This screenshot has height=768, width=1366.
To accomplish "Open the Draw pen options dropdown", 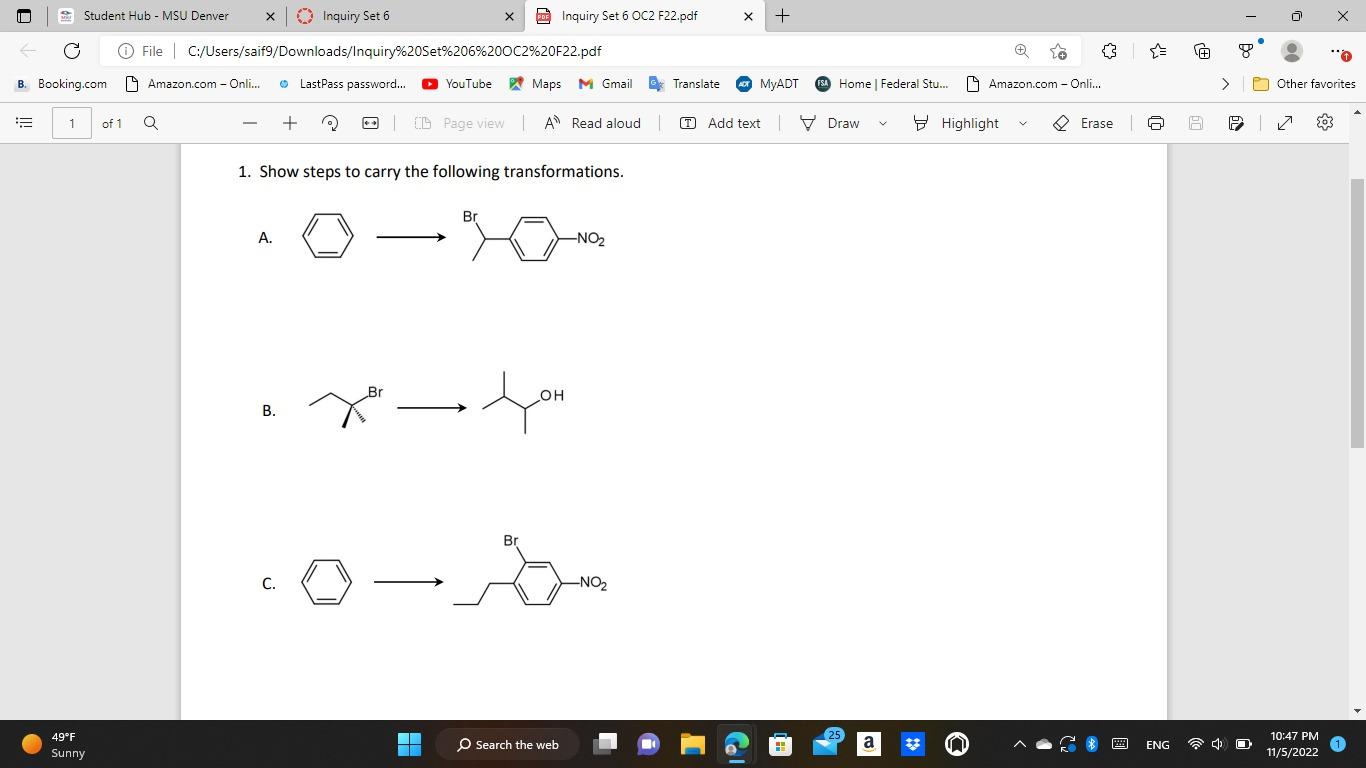I will [x=881, y=123].
